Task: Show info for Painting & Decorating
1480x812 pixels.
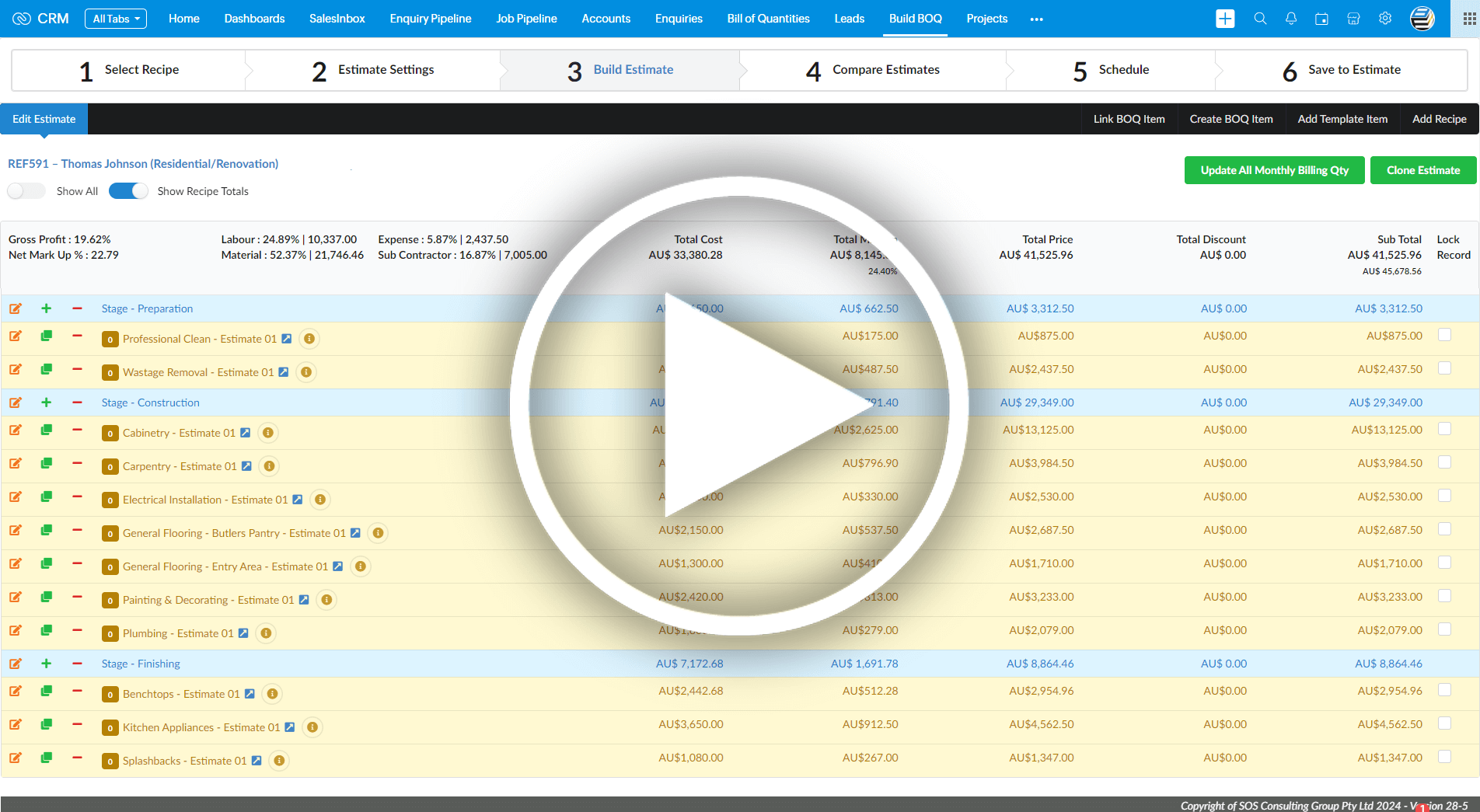Action: click(326, 600)
